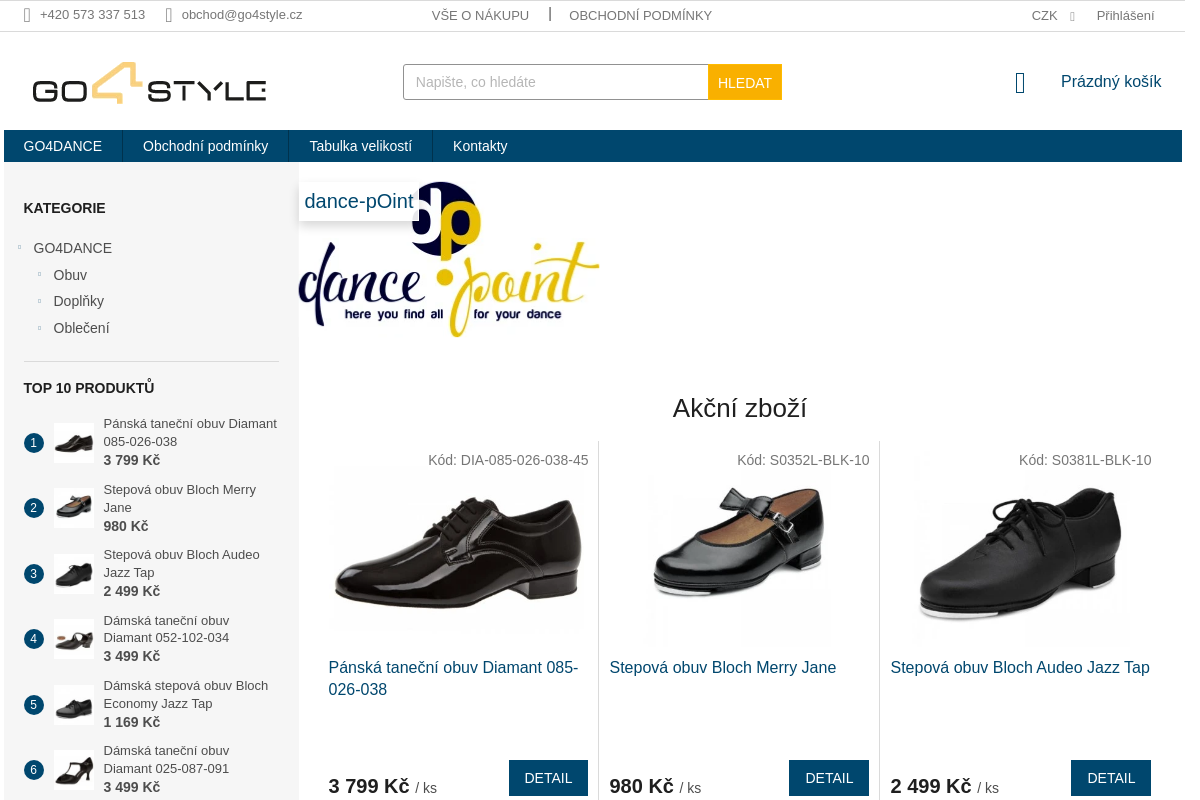1200x800 pixels.
Task: Expand the GO4DANCE category tree
Action: pos(20,248)
